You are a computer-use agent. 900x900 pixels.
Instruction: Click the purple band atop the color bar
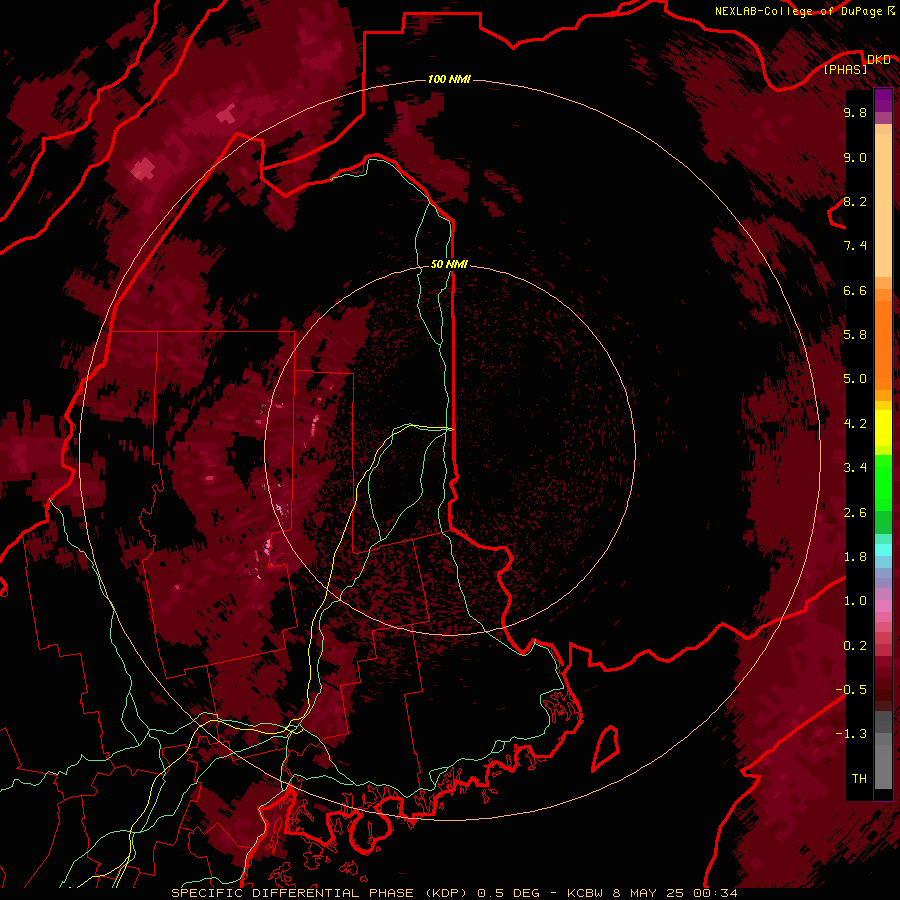[x=883, y=100]
